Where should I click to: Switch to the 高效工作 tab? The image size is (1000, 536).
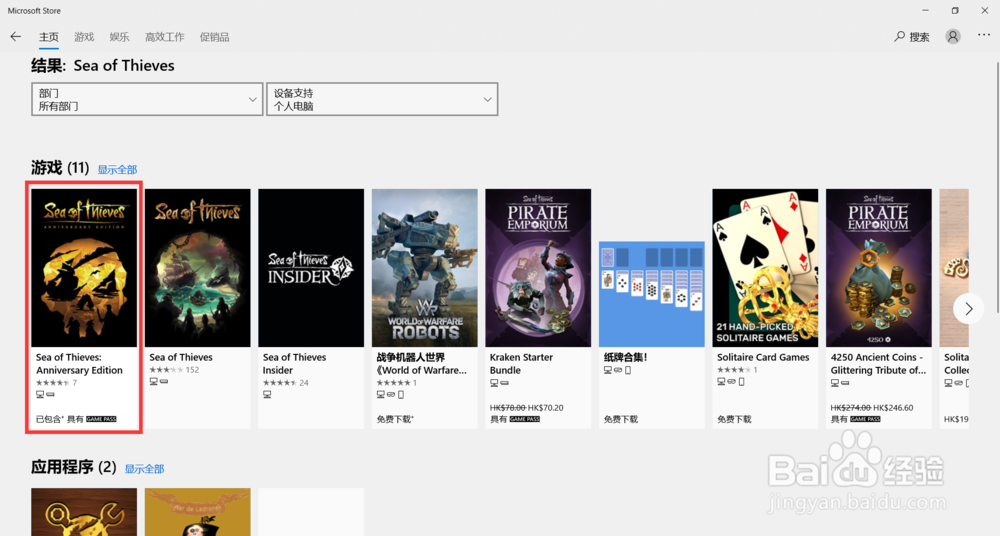[165, 37]
